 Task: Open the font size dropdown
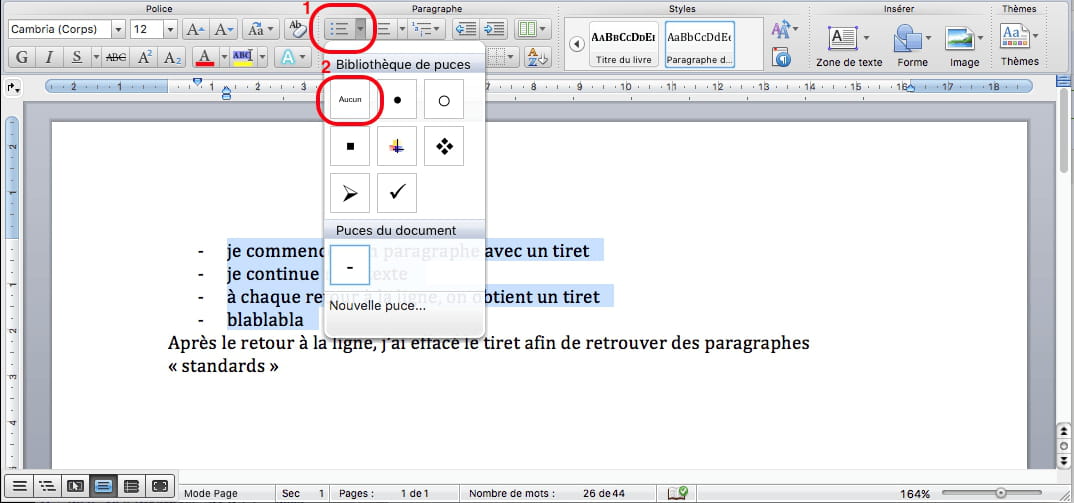170,30
